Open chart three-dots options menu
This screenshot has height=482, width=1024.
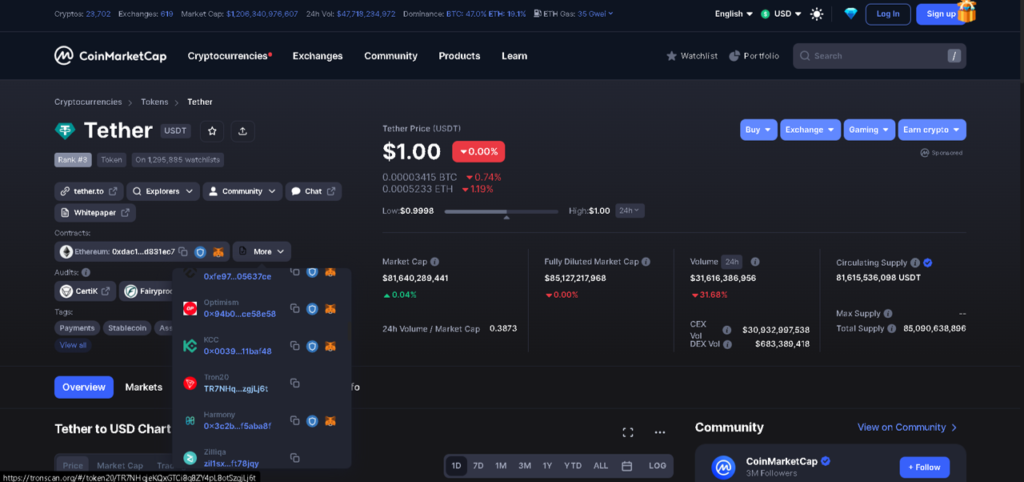point(660,432)
